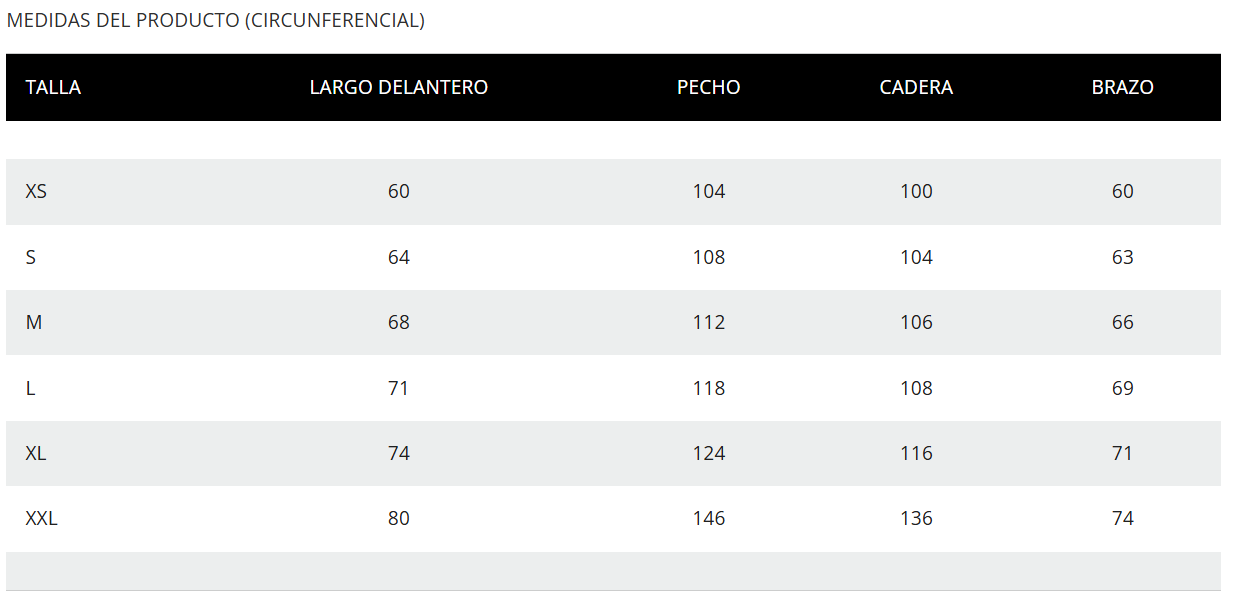This screenshot has width=1237, height=610.
Task: Click the CADERA column header
Action: 916,87
